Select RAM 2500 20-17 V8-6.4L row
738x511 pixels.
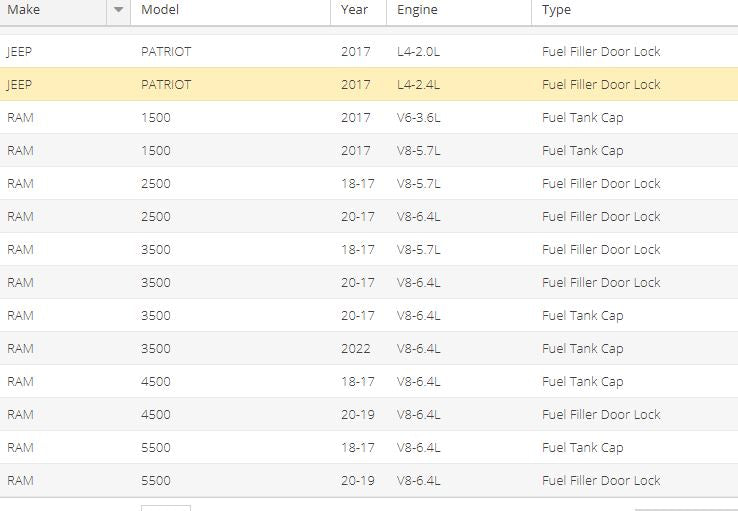369,216
